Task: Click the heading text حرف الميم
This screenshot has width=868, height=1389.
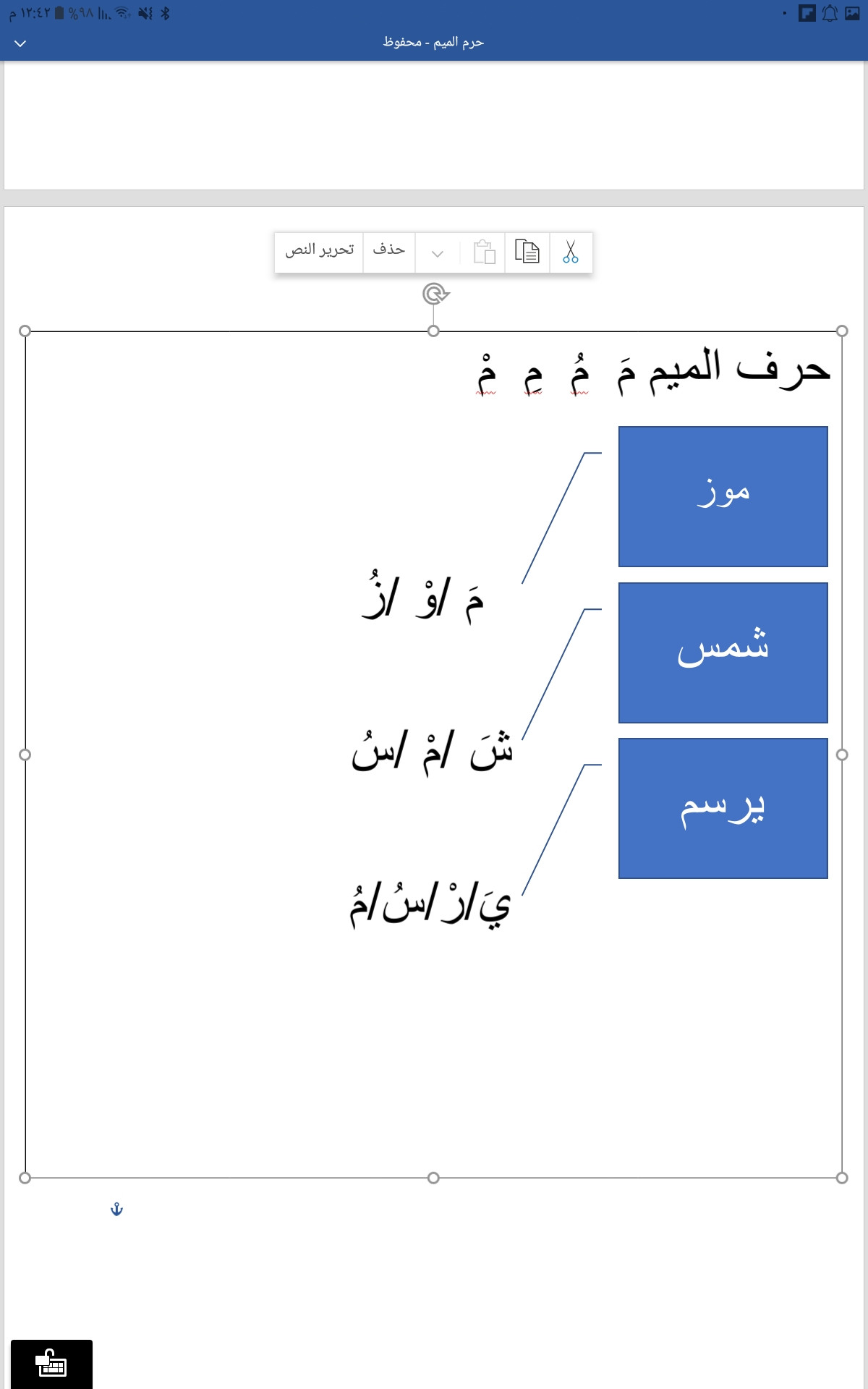Action: 739,369
